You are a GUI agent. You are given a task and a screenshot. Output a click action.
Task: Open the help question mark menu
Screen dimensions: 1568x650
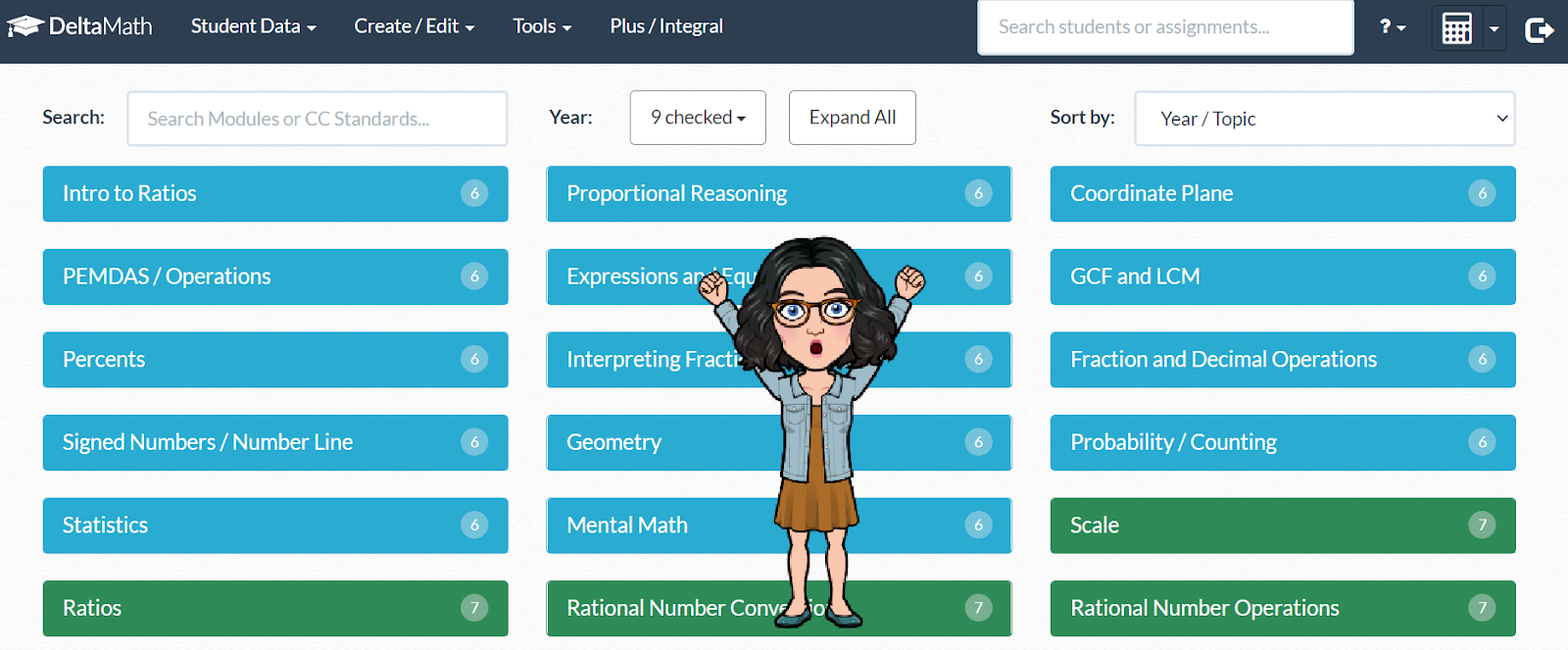[x=1392, y=26]
